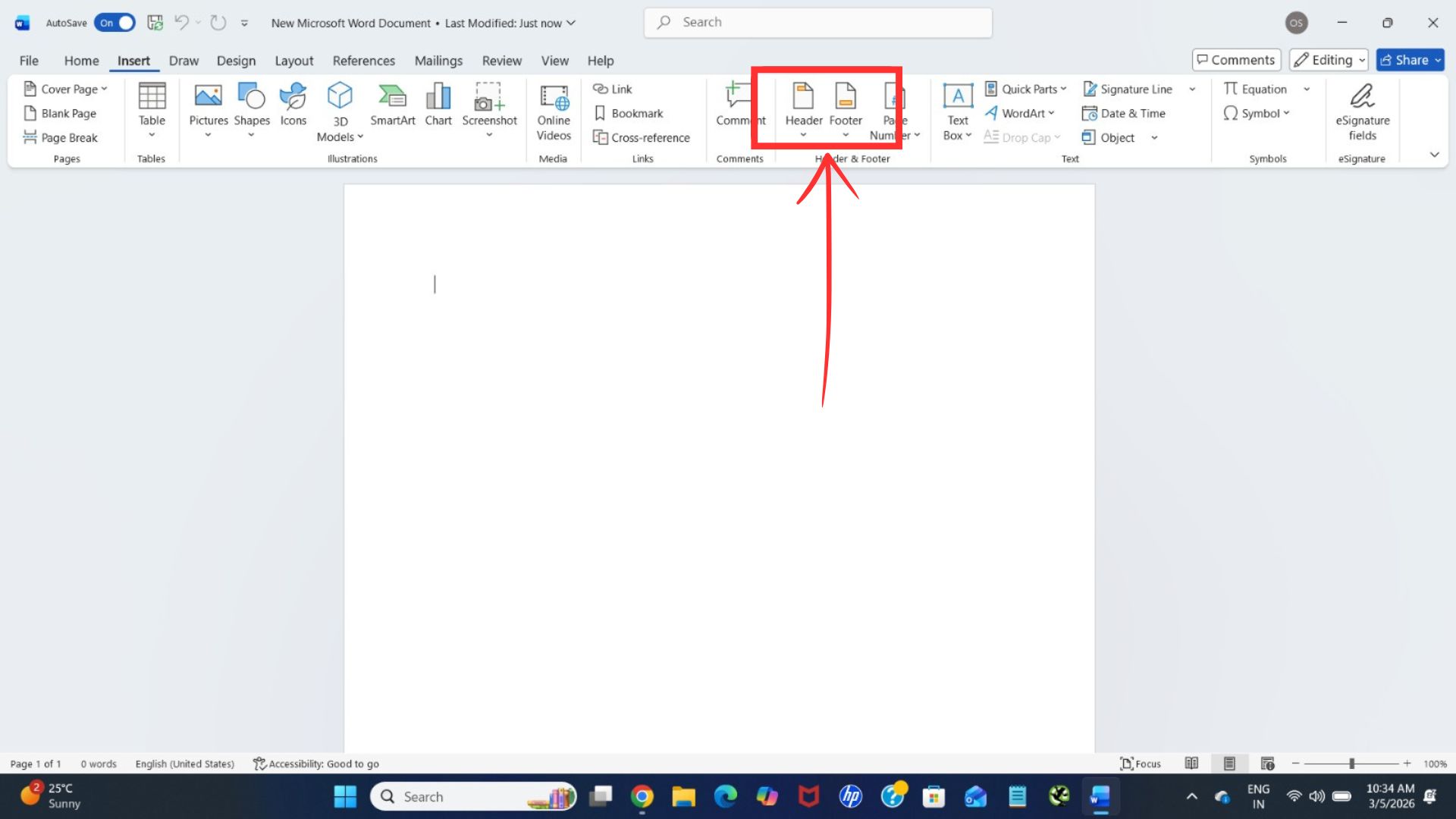The image size is (1456, 819).
Task: Switch to the References tab
Action: click(363, 61)
